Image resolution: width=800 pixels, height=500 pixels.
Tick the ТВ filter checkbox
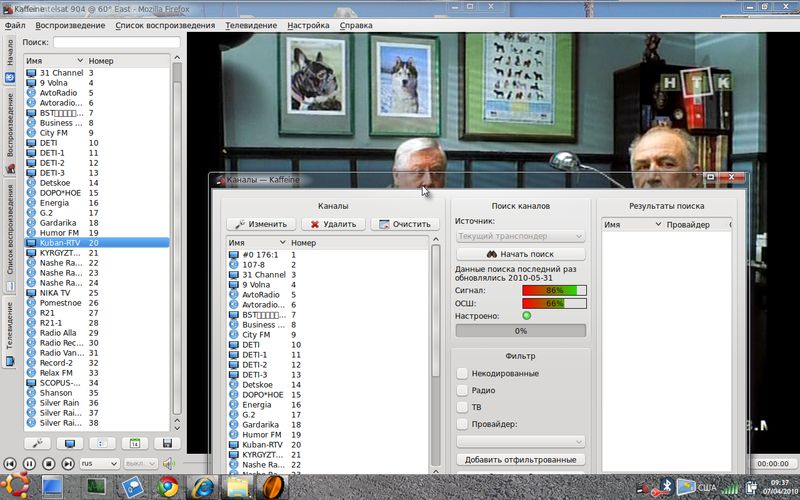coord(462,408)
